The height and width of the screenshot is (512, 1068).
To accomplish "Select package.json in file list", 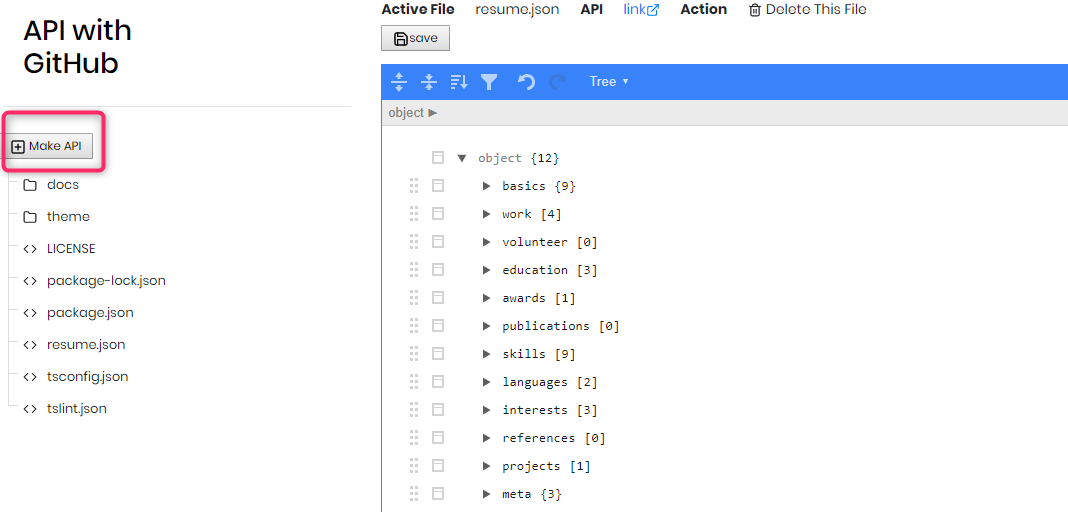I will pos(90,313).
